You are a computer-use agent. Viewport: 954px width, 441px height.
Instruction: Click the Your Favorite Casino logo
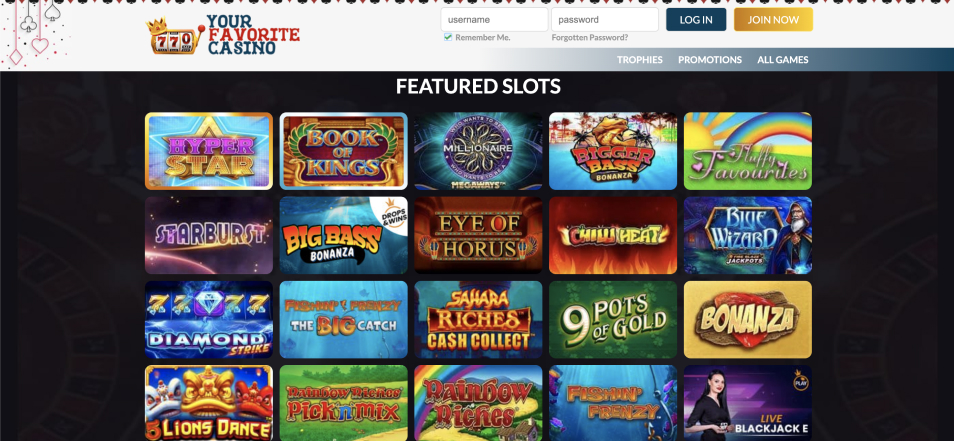[223, 35]
